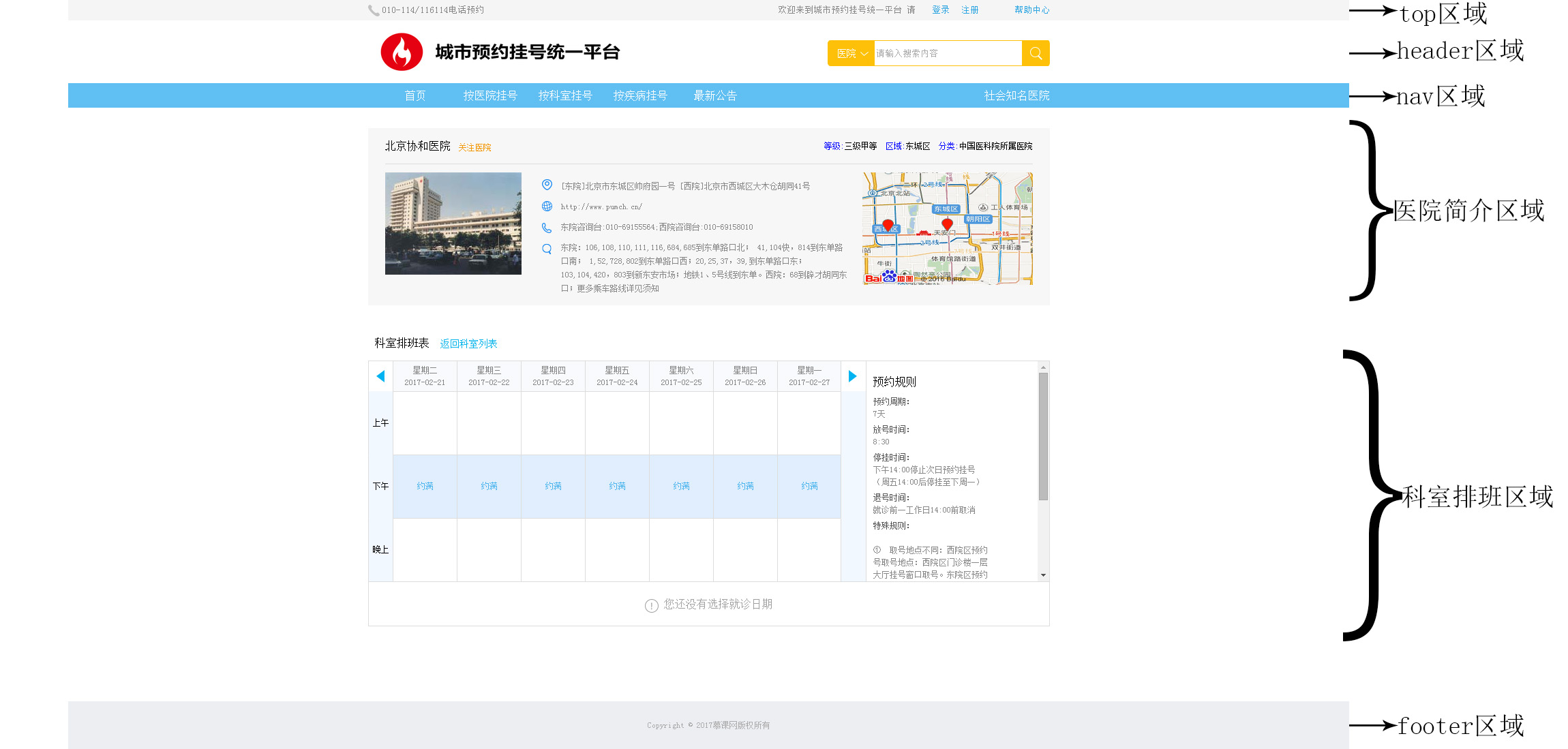Click the location pin icon beside hospital address
The image size is (1568, 749).
tap(547, 185)
